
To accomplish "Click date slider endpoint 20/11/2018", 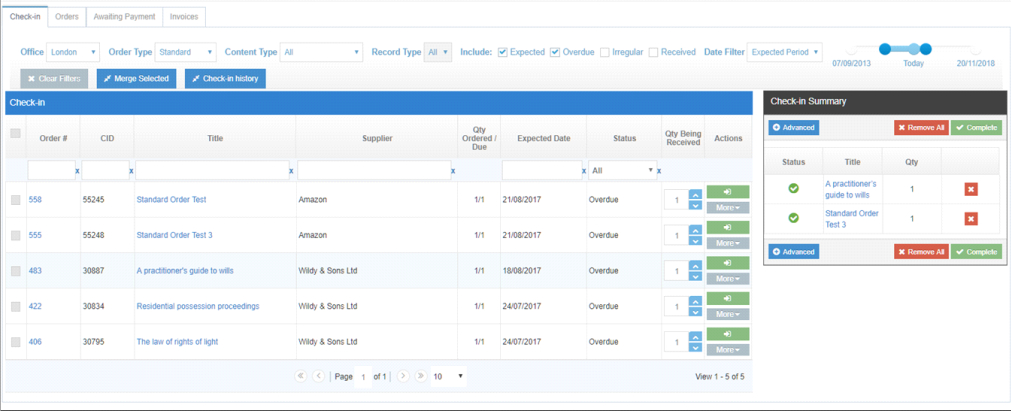I will 976,50.
